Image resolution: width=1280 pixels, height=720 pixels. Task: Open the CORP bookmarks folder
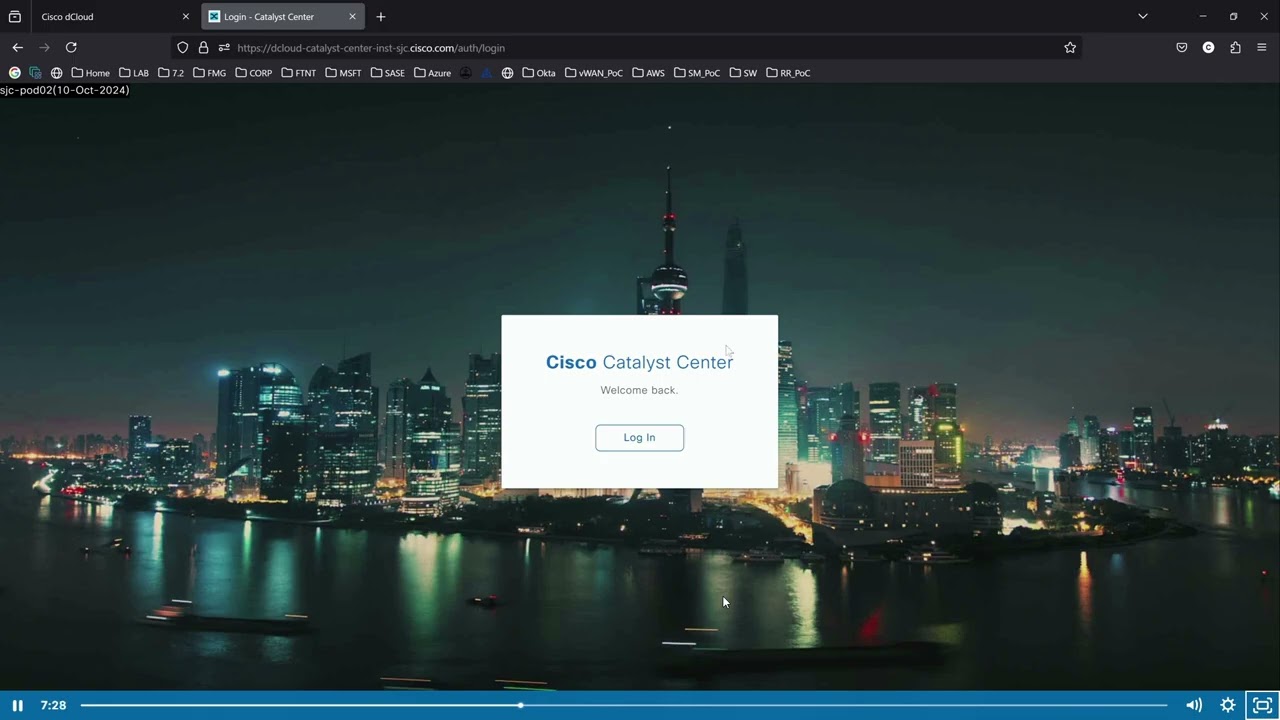pyautogui.click(x=253, y=73)
